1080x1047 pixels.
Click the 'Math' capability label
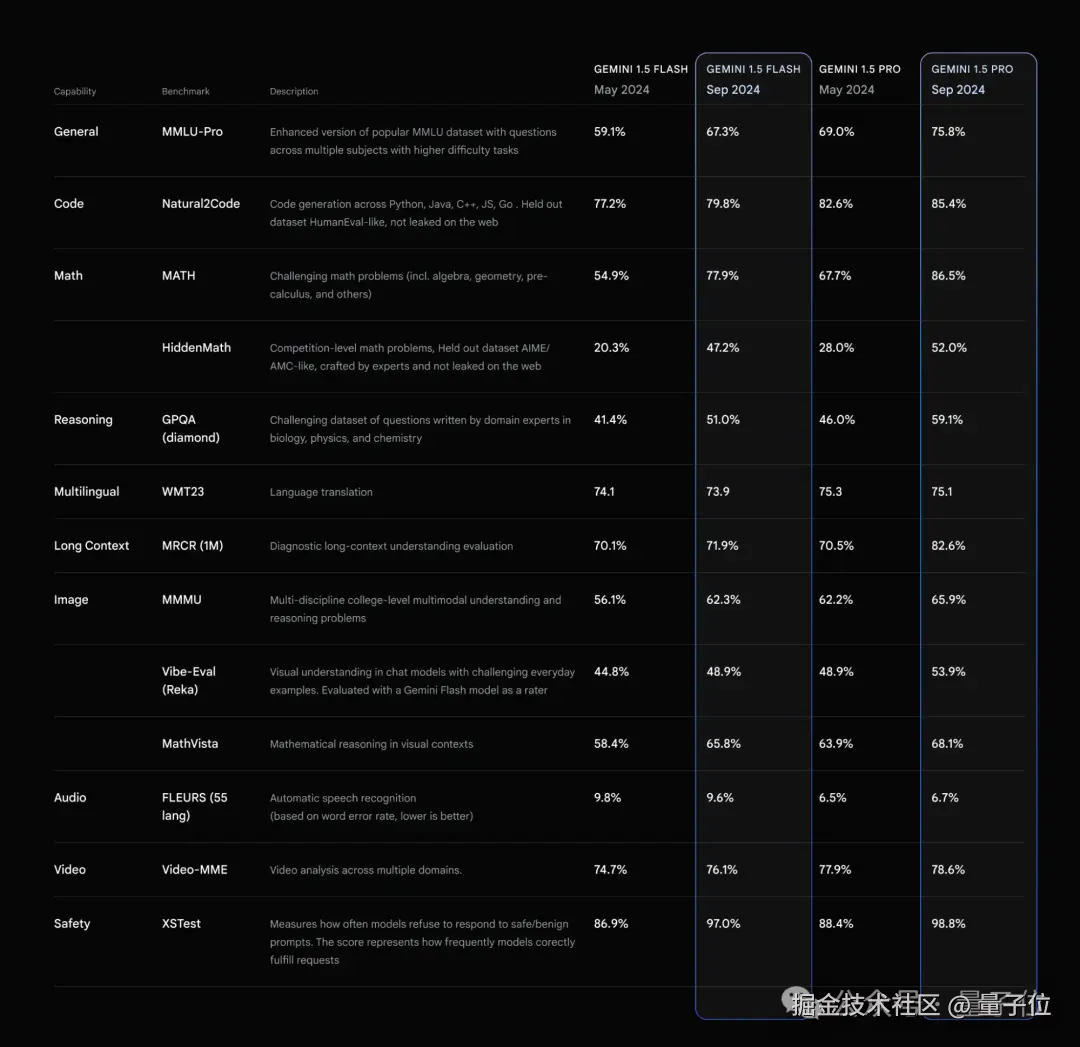tap(68, 276)
